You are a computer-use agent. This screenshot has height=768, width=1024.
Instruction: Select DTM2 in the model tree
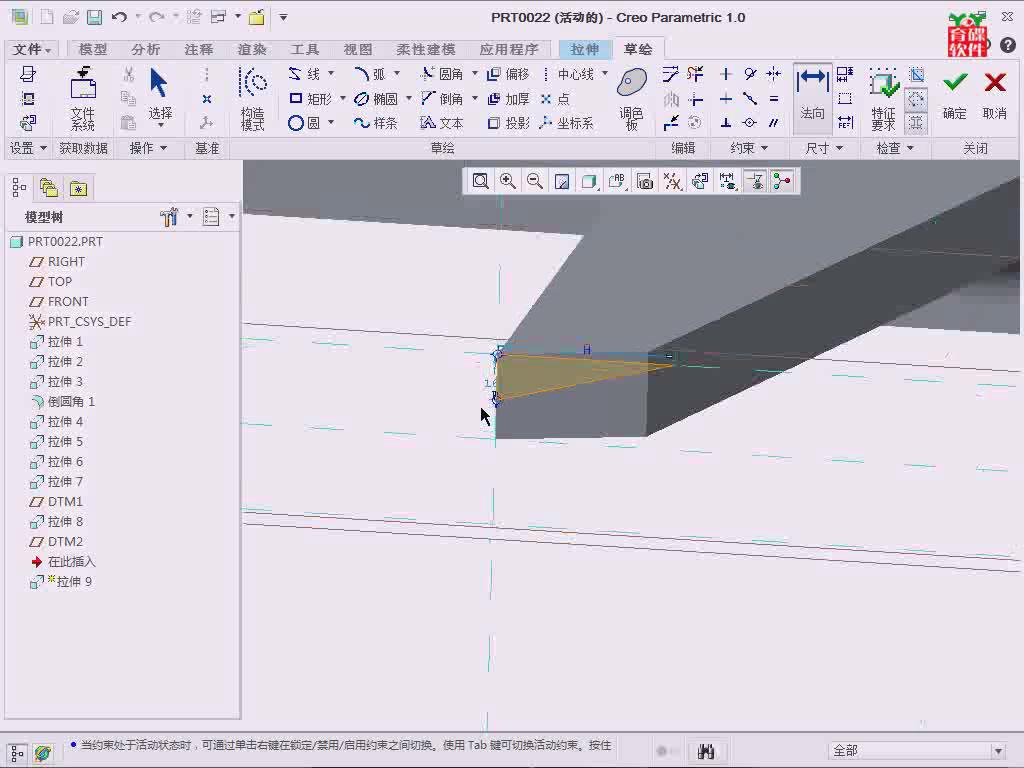[56, 541]
